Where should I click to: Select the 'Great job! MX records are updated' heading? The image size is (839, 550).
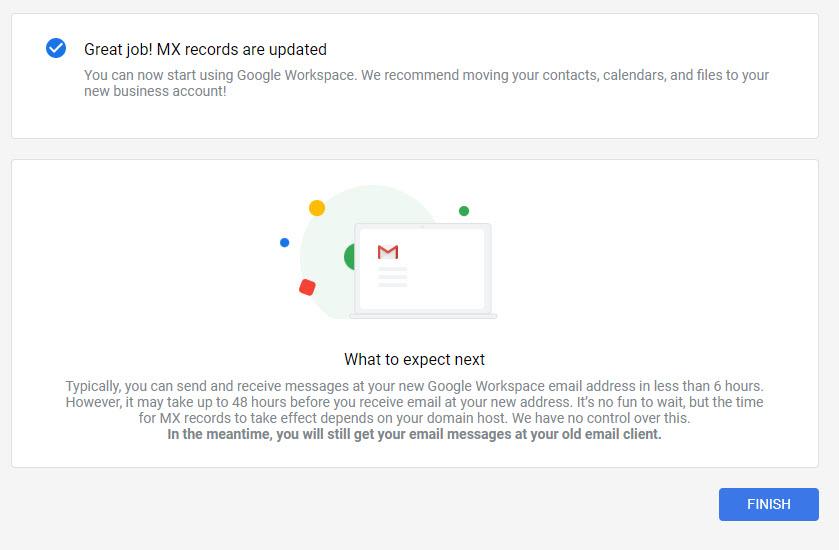pyautogui.click(x=205, y=49)
